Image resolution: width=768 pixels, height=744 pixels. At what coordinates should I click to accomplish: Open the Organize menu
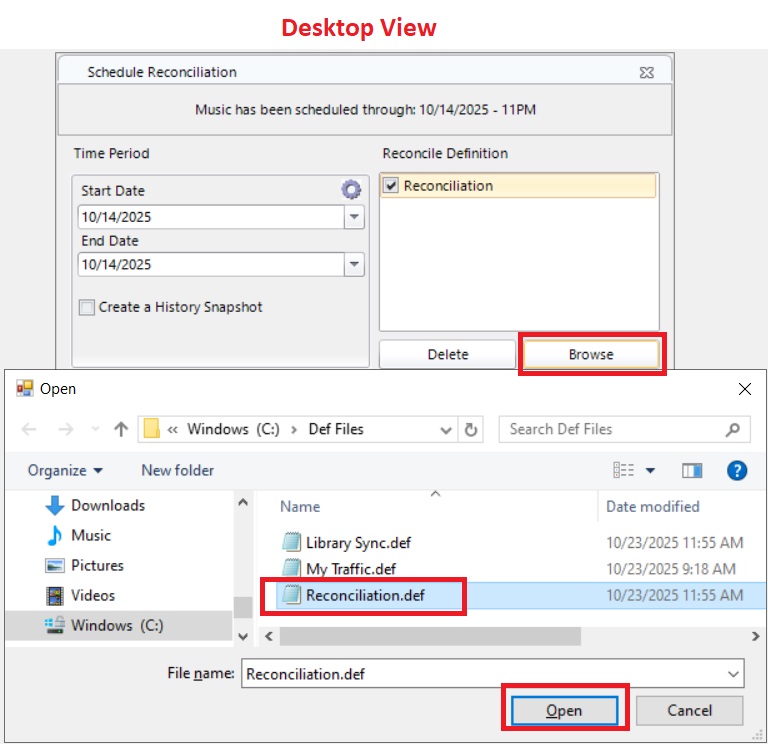[65, 470]
